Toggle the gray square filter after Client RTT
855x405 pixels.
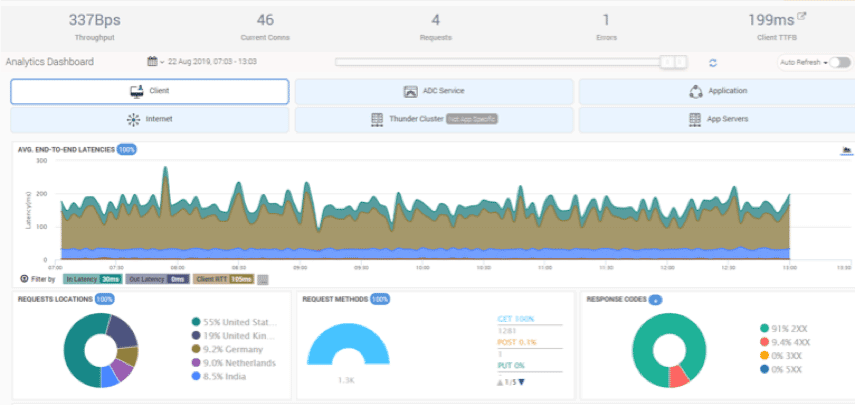click(263, 280)
